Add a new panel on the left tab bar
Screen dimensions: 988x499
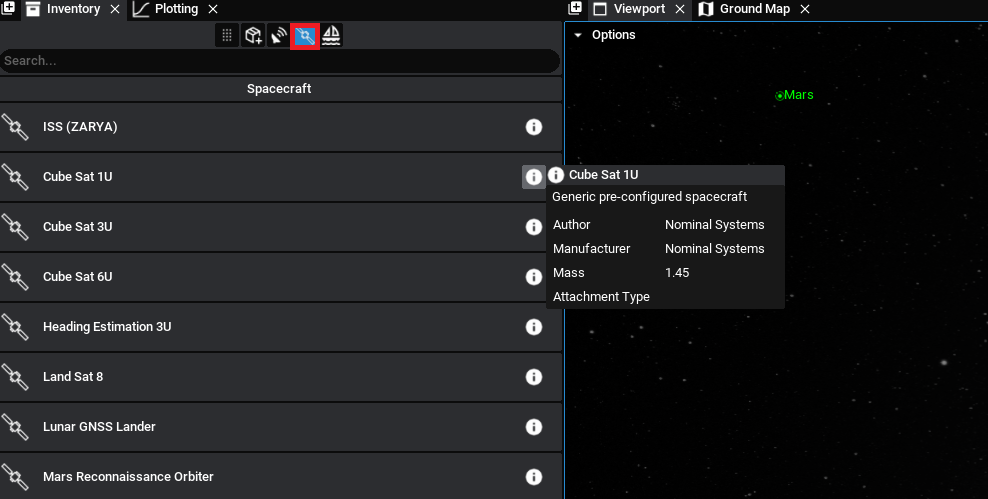point(7,9)
